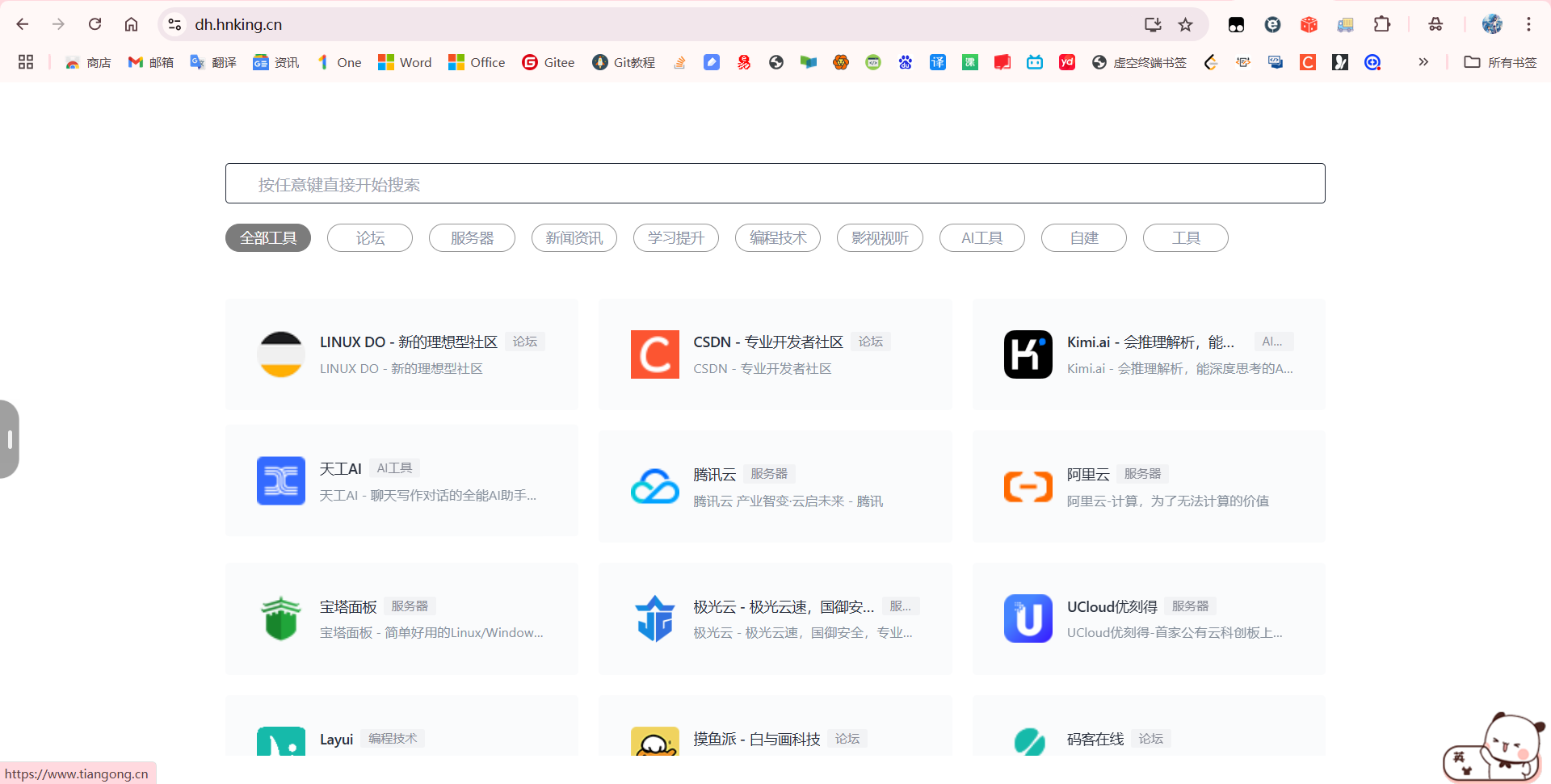Open the One bookmark
This screenshot has width=1551, height=784.
point(339,62)
